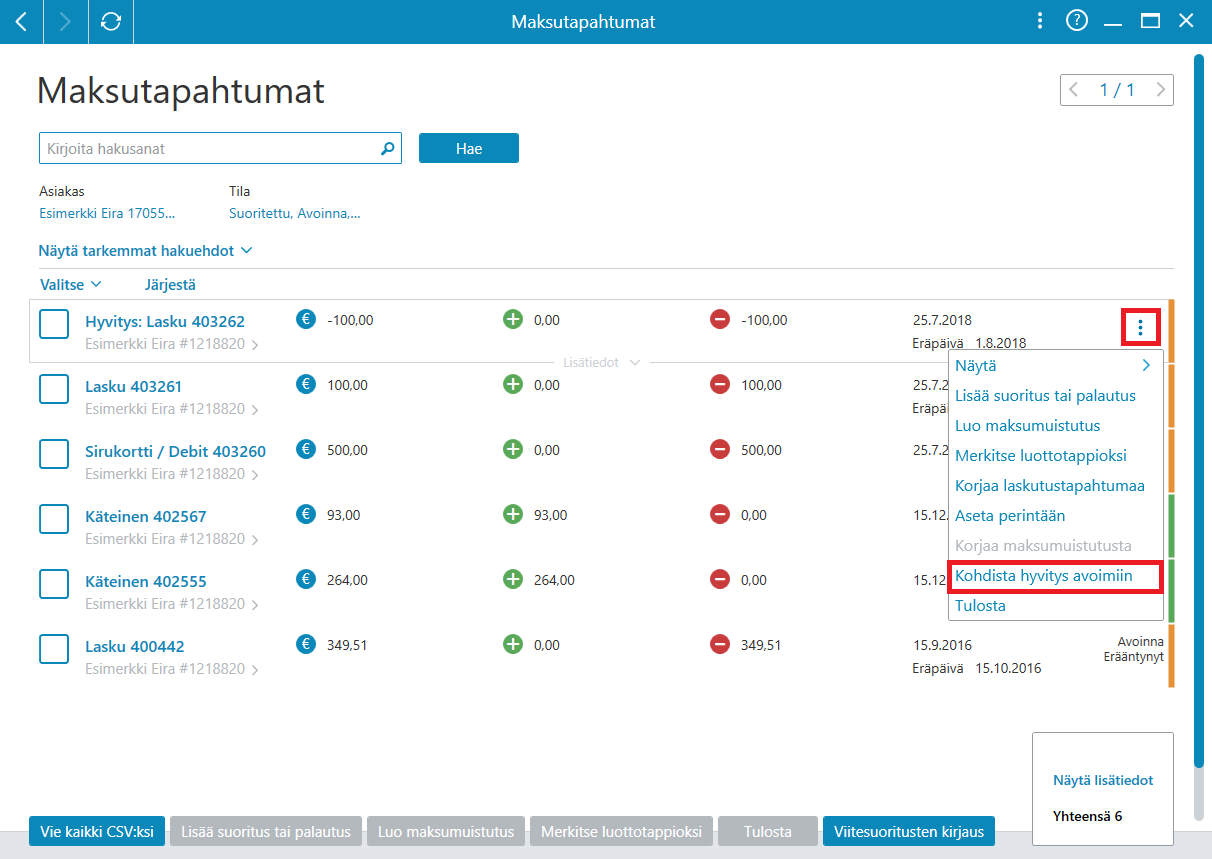This screenshot has height=859, width=1212.
Task: Click Viitesuoritusten kirjaus button
Action: click(x=908, y=831)
